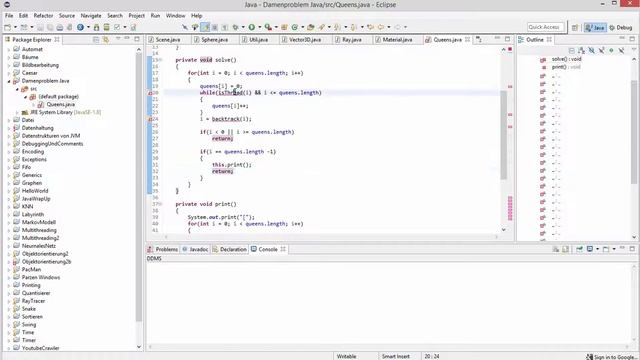Click the Outline vertical scrollbar
This screenshot has width=640, height=360.
coord(634,131)
